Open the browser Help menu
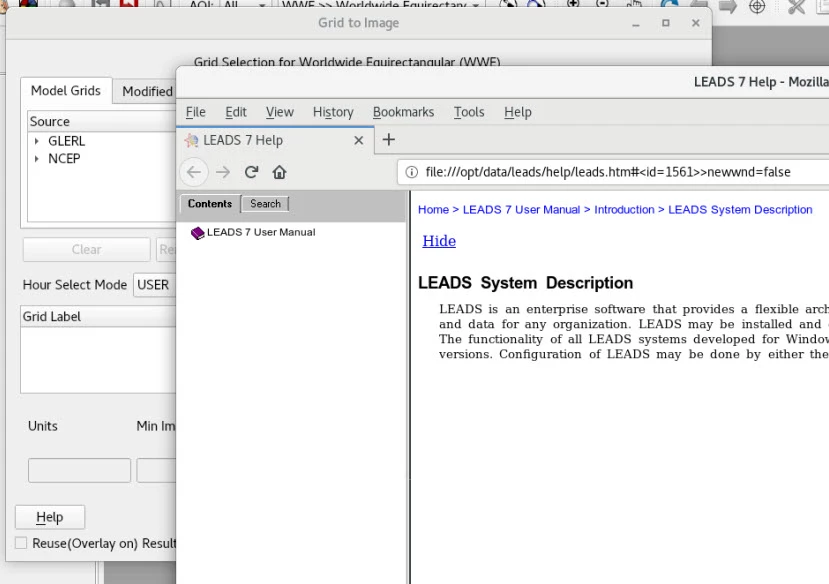The image size is (829, 584). (518, 112)
